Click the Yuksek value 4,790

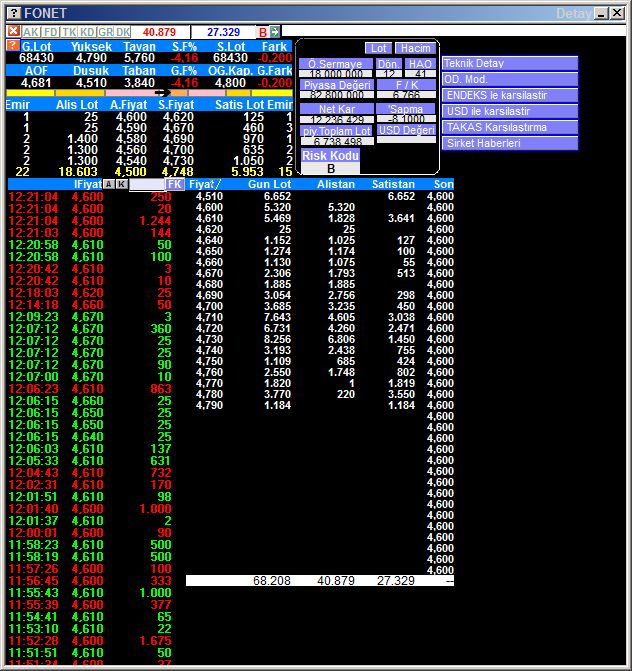tap(91, 58)
